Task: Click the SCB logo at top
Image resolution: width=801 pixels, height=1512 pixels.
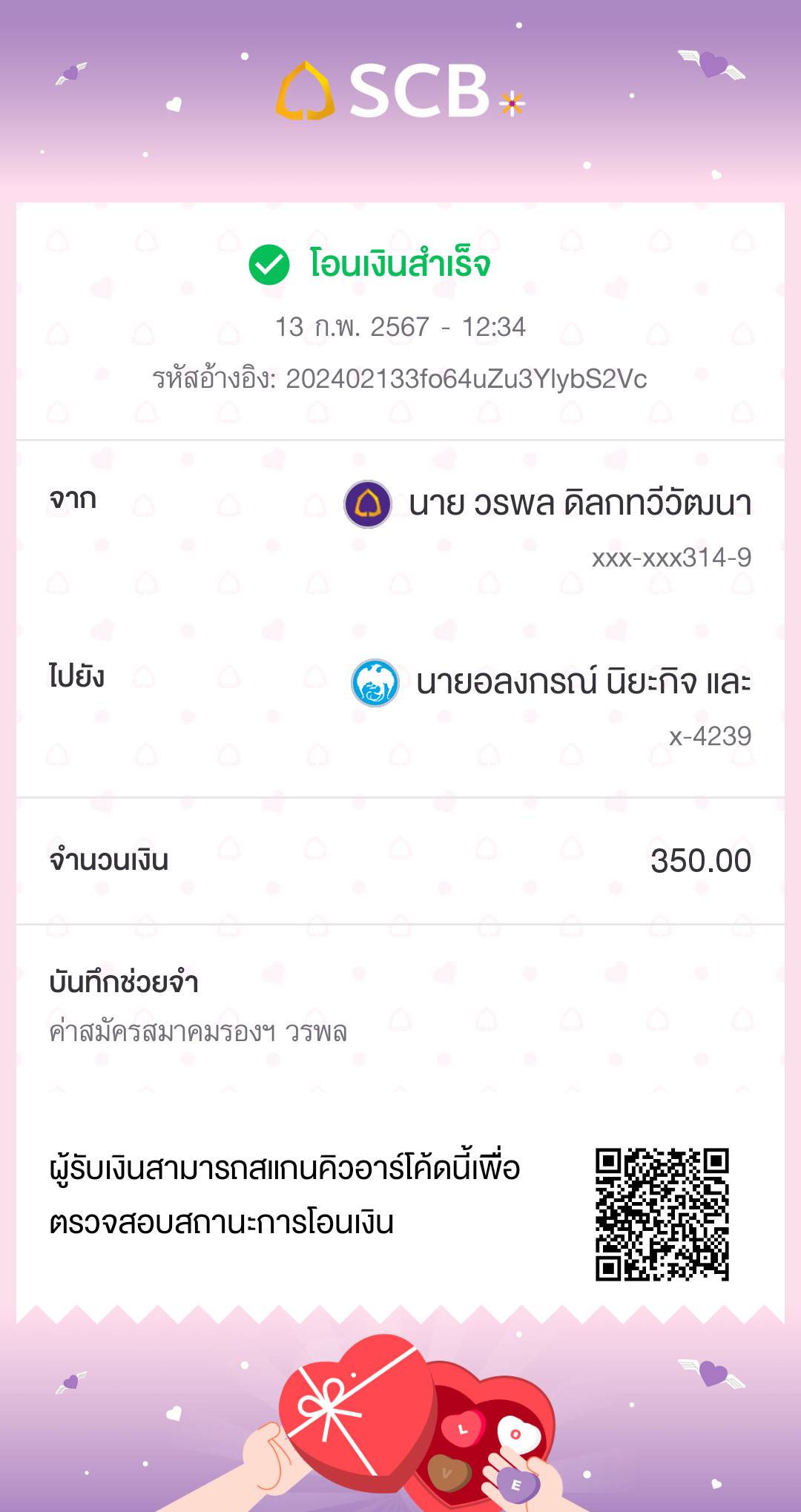Action: (x=383, y=91)
